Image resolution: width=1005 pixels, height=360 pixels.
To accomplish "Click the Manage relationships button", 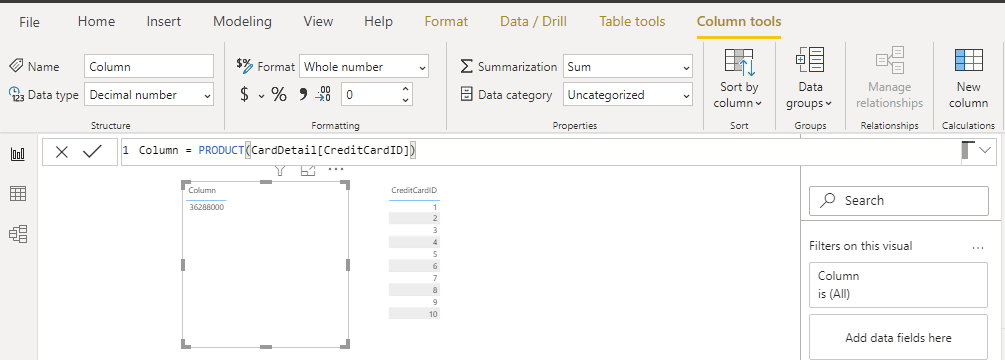I will click(890, 79).
